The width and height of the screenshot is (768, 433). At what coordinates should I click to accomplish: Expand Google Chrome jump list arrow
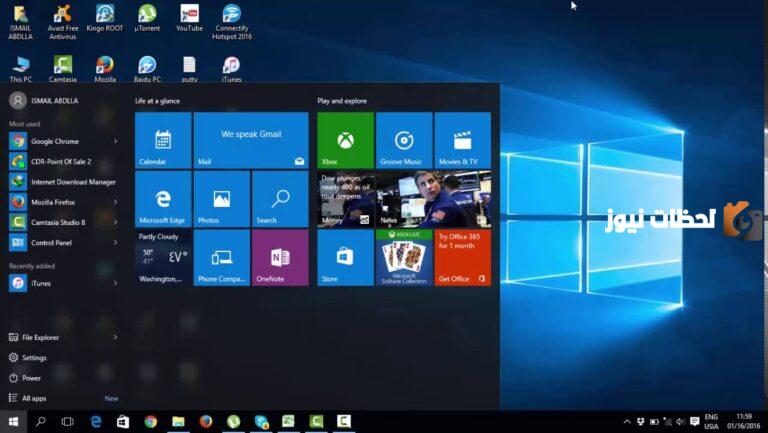[116, 141]
